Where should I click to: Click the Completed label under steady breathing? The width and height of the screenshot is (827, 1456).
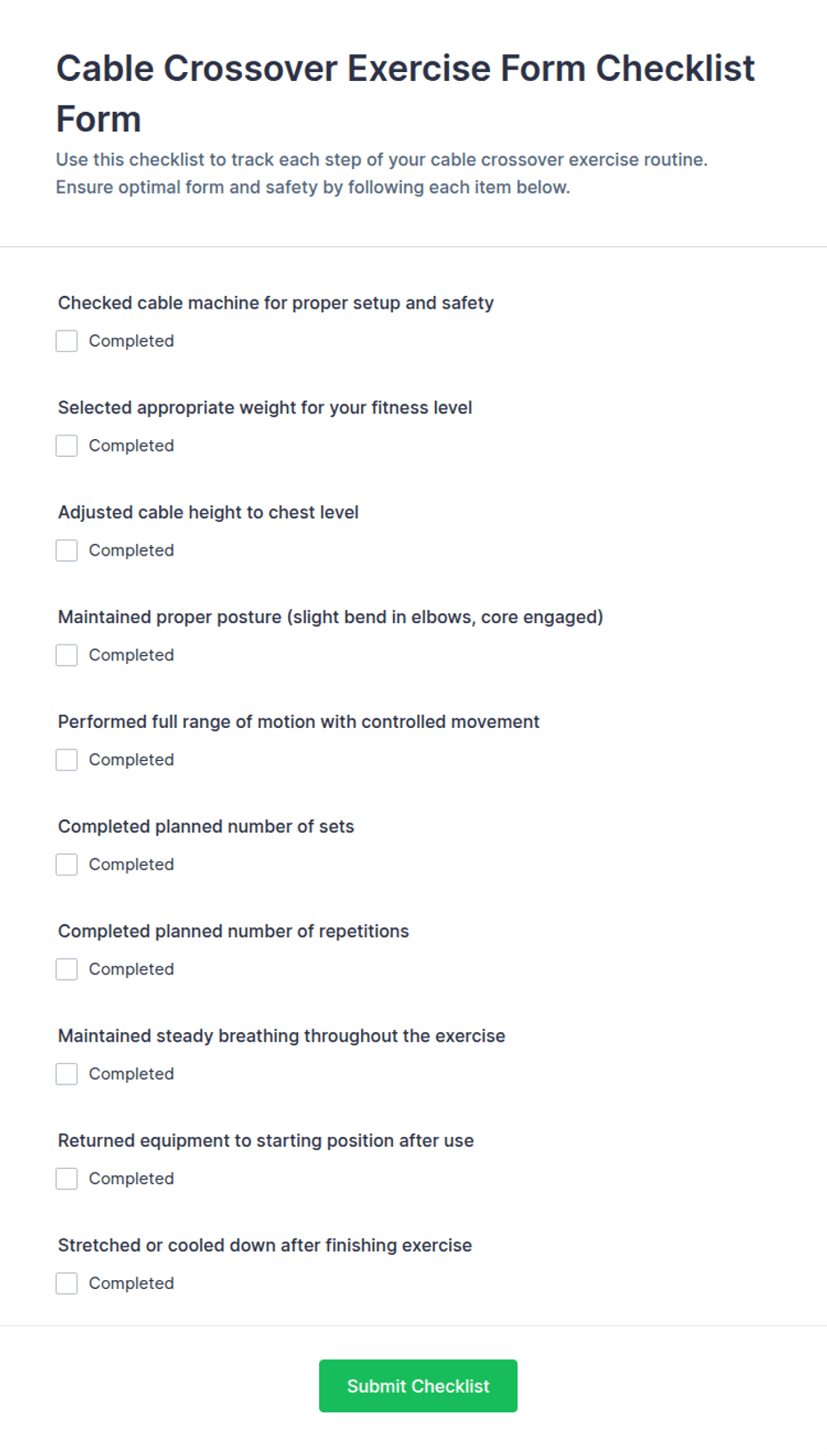click(131, 1074)
